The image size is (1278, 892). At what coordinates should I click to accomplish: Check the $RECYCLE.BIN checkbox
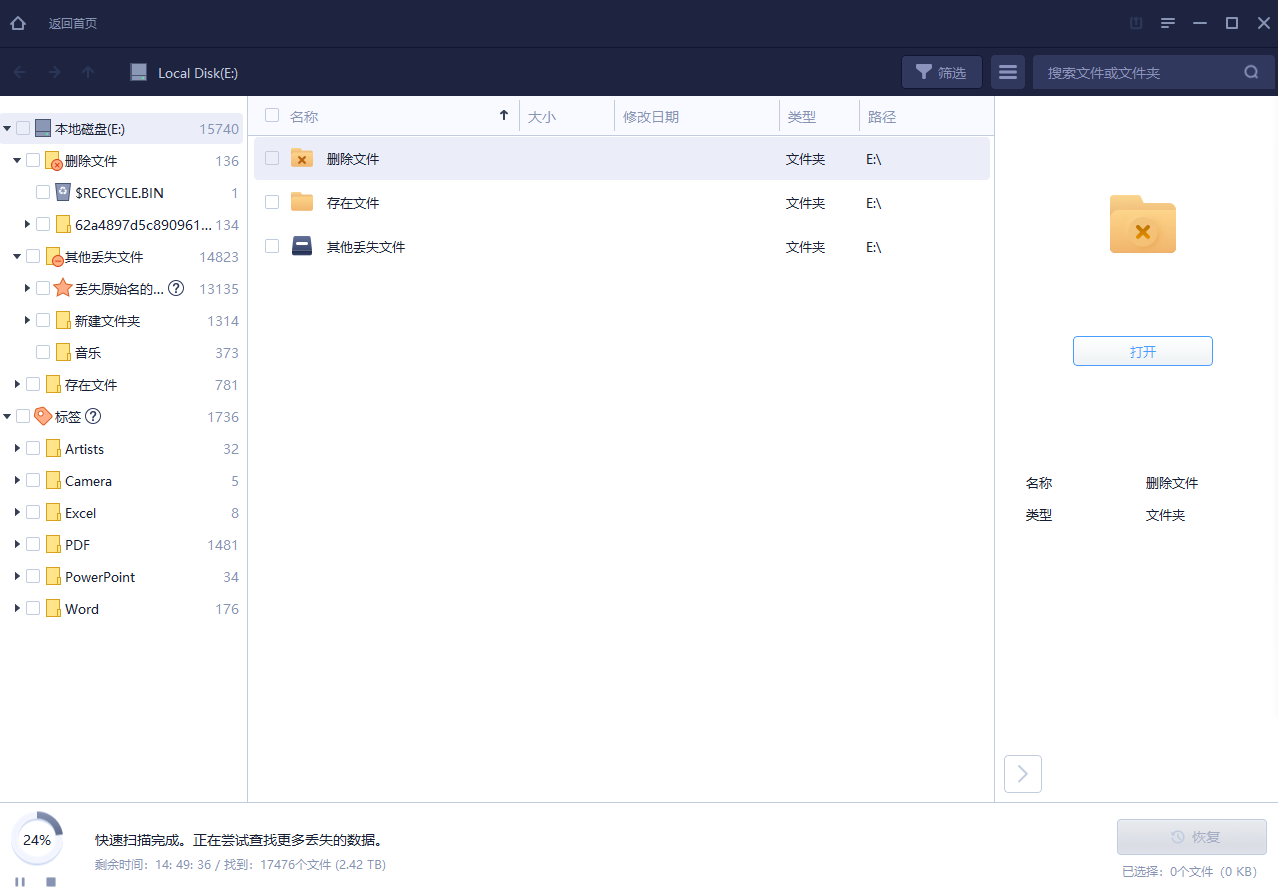point(43,192)
